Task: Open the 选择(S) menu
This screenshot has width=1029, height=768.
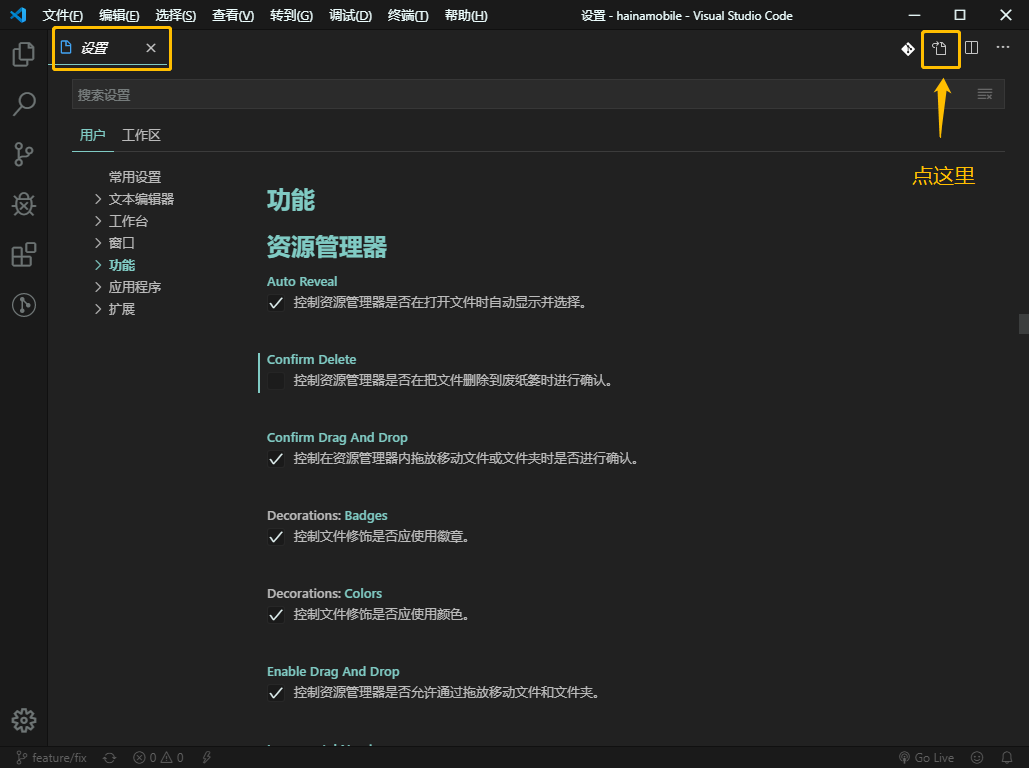Action: click(175, 15)
